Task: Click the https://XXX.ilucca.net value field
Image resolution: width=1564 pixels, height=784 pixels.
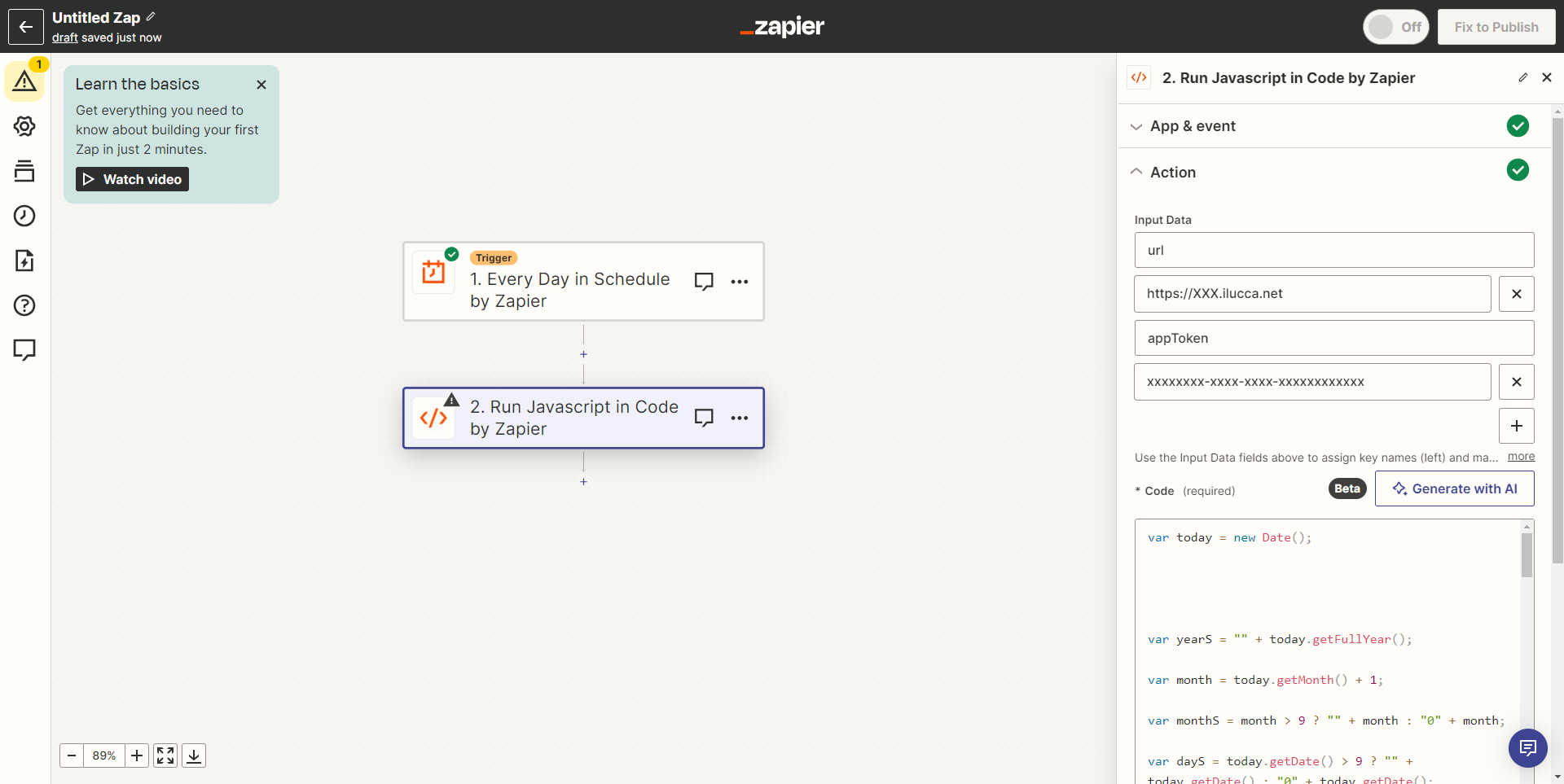Action: (1312, 294)
